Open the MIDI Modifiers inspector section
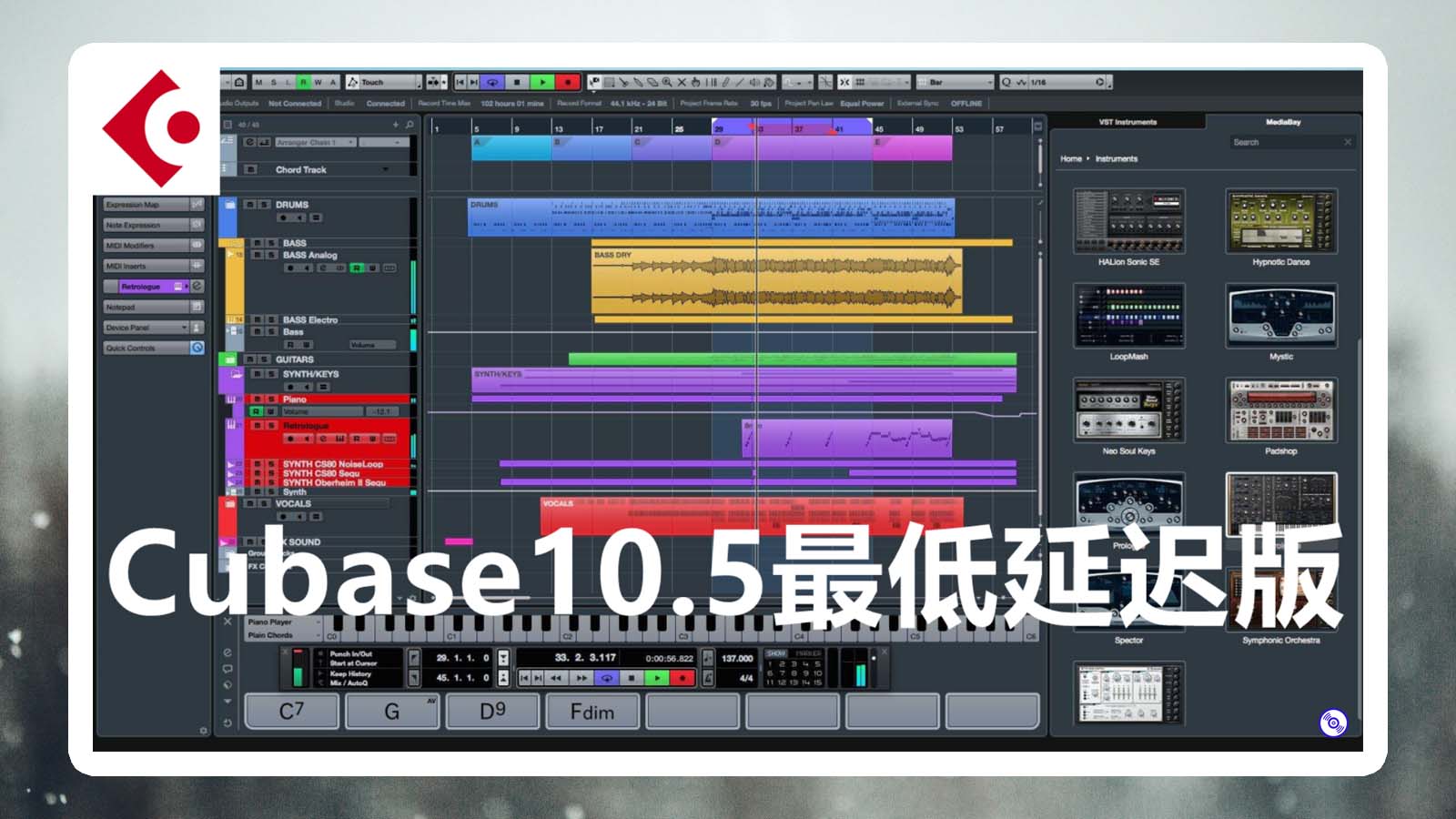Viewport: 1456px width, 819px height. [153, 245]
